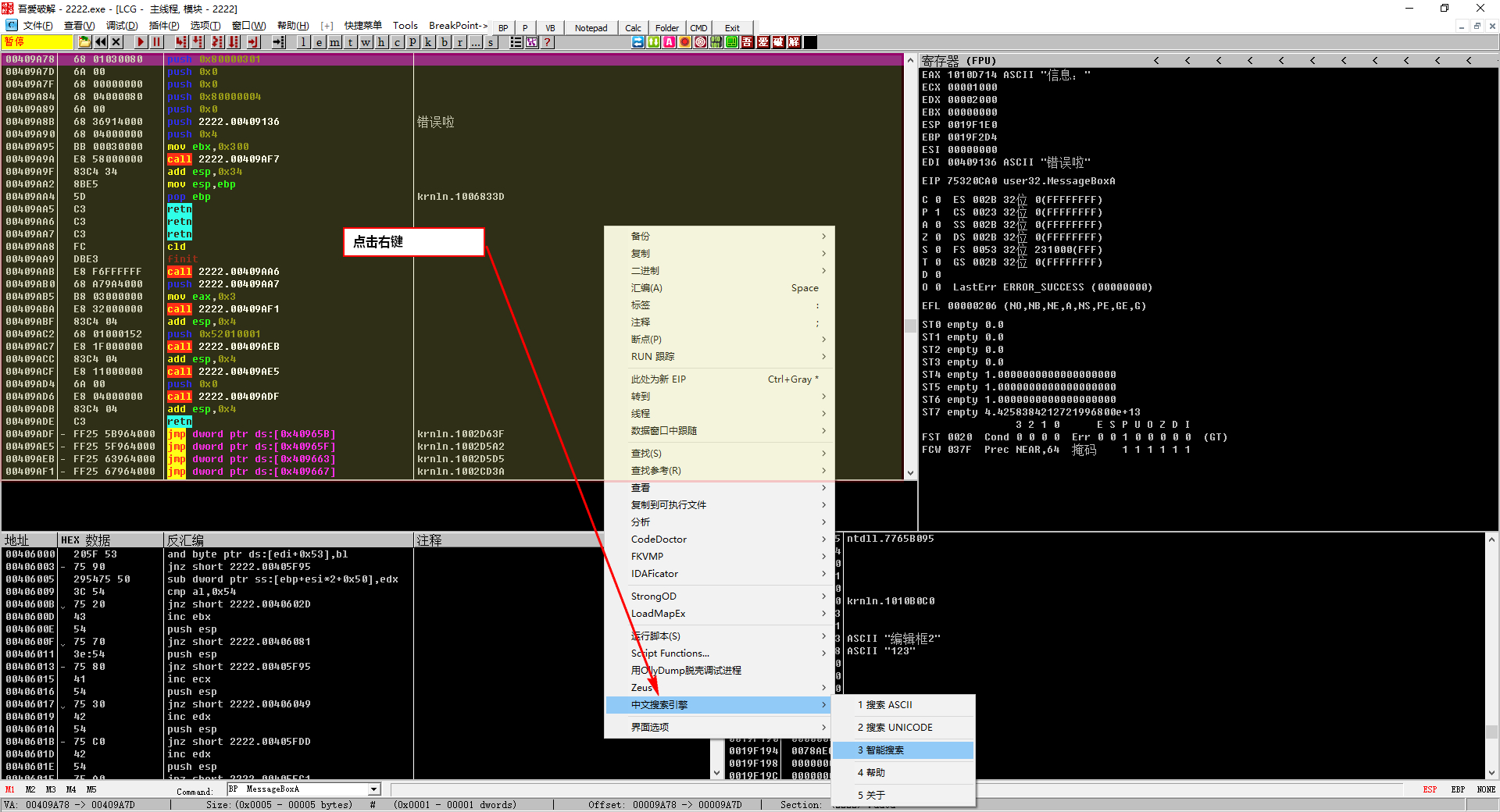The width and height of the screenshot is (1500, 812).
Task: Click the Command input field
Action: click(298, 789)
